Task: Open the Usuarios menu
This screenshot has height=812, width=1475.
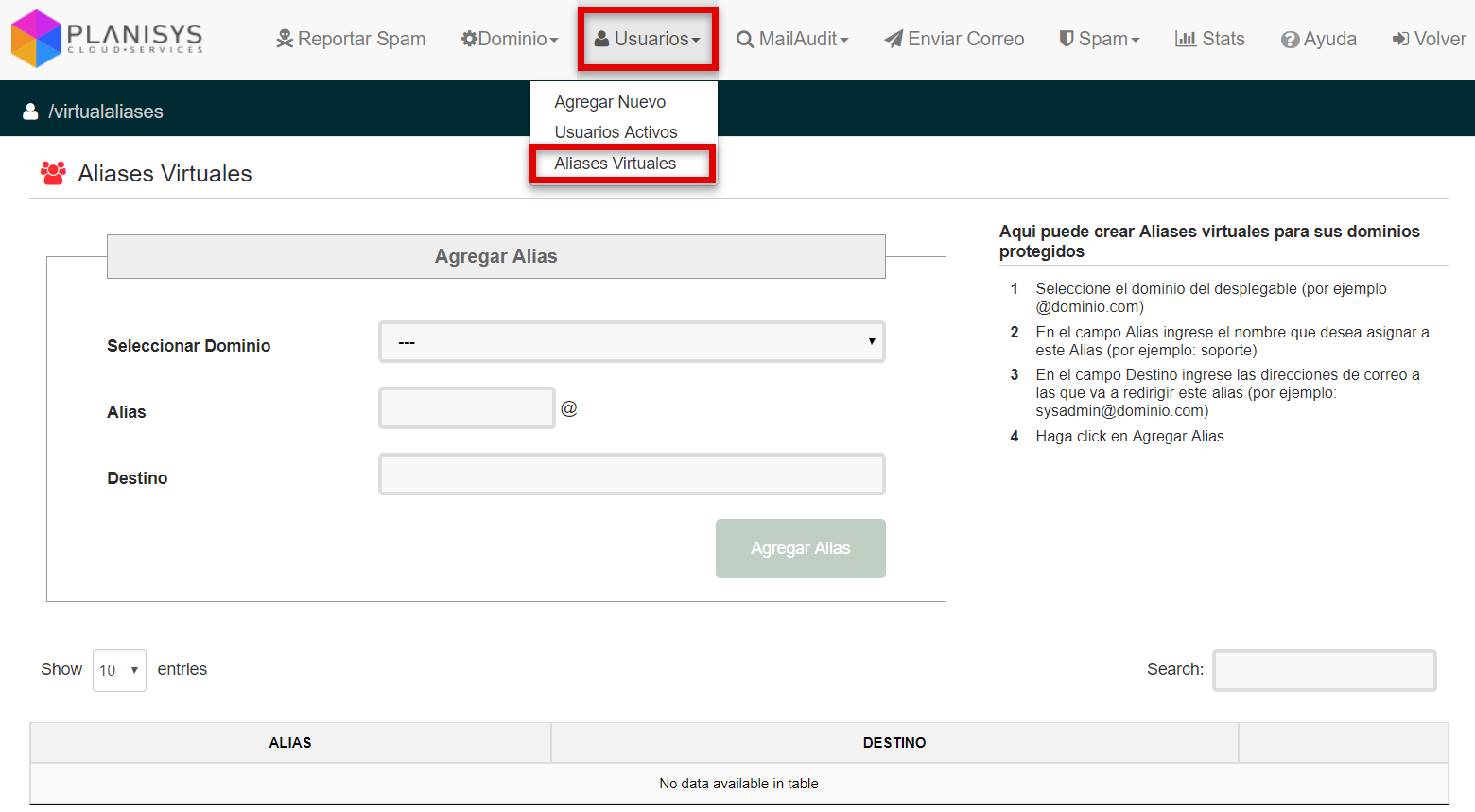Action: pos(648,39)
